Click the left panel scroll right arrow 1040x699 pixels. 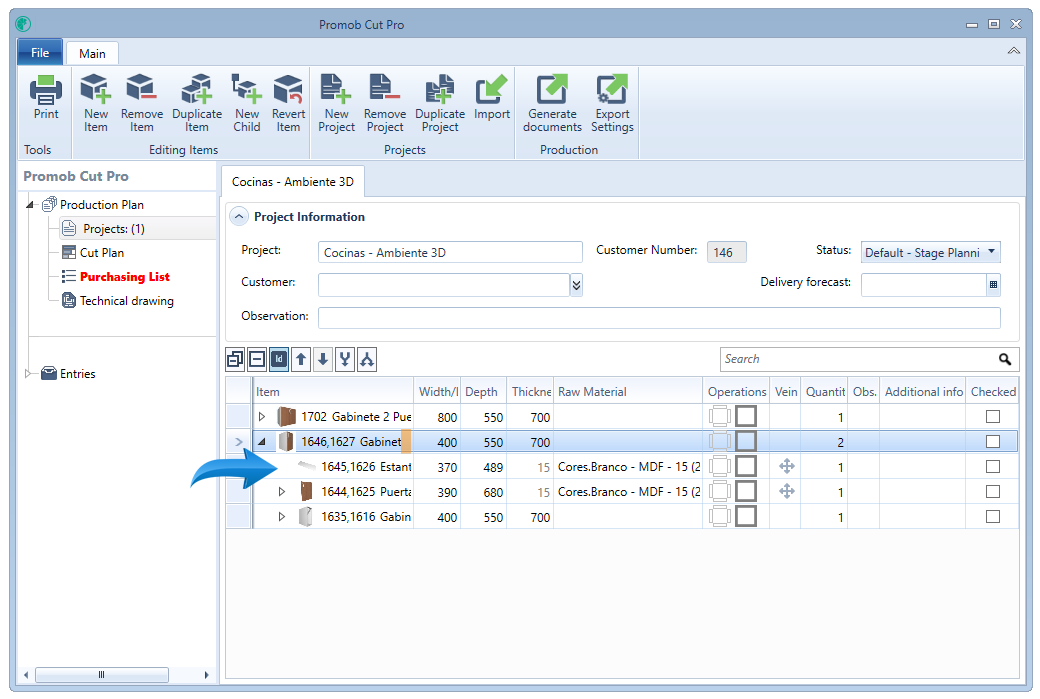(206, 674)
